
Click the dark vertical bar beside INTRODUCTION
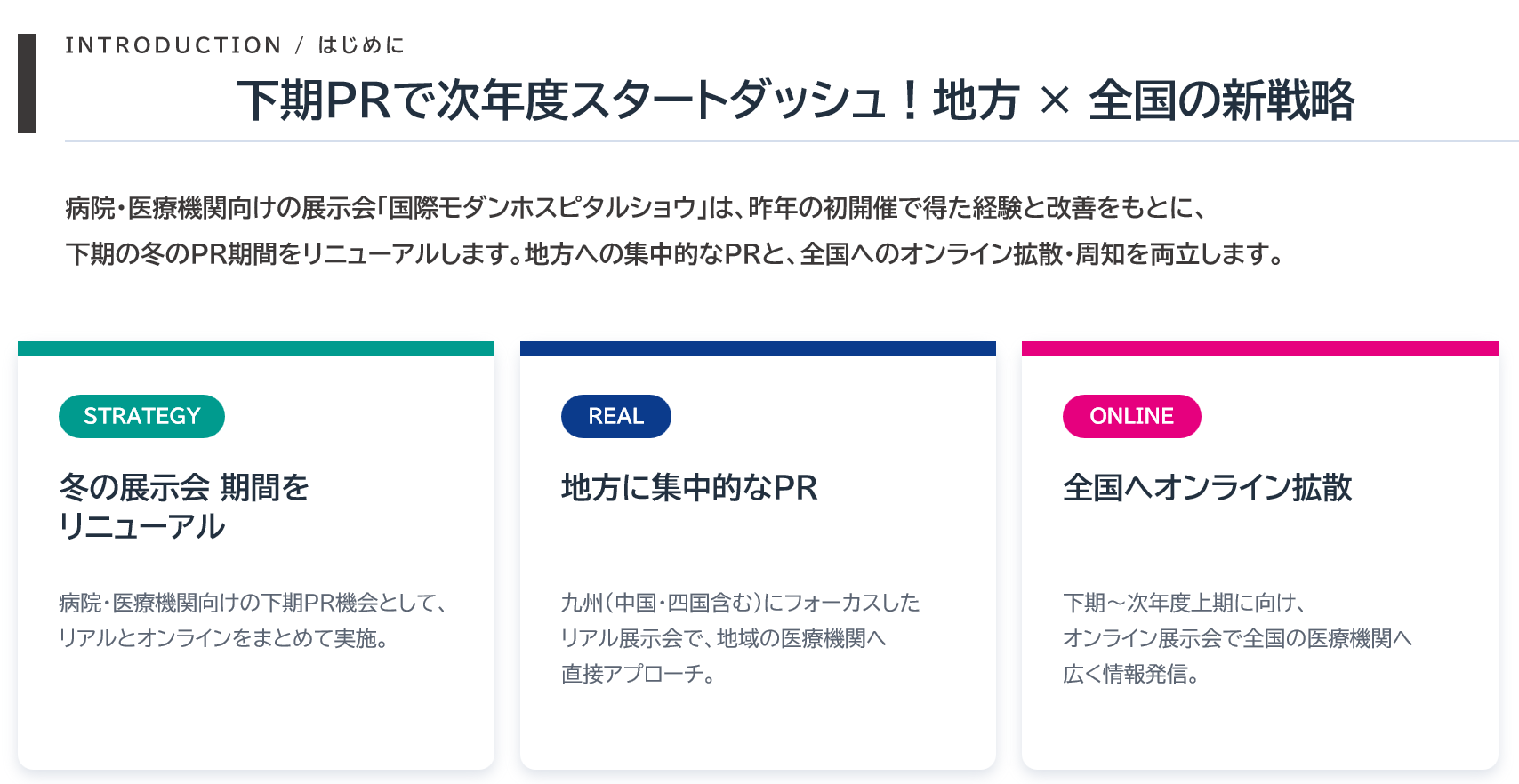pyautogui.click(x=27, y=84)
